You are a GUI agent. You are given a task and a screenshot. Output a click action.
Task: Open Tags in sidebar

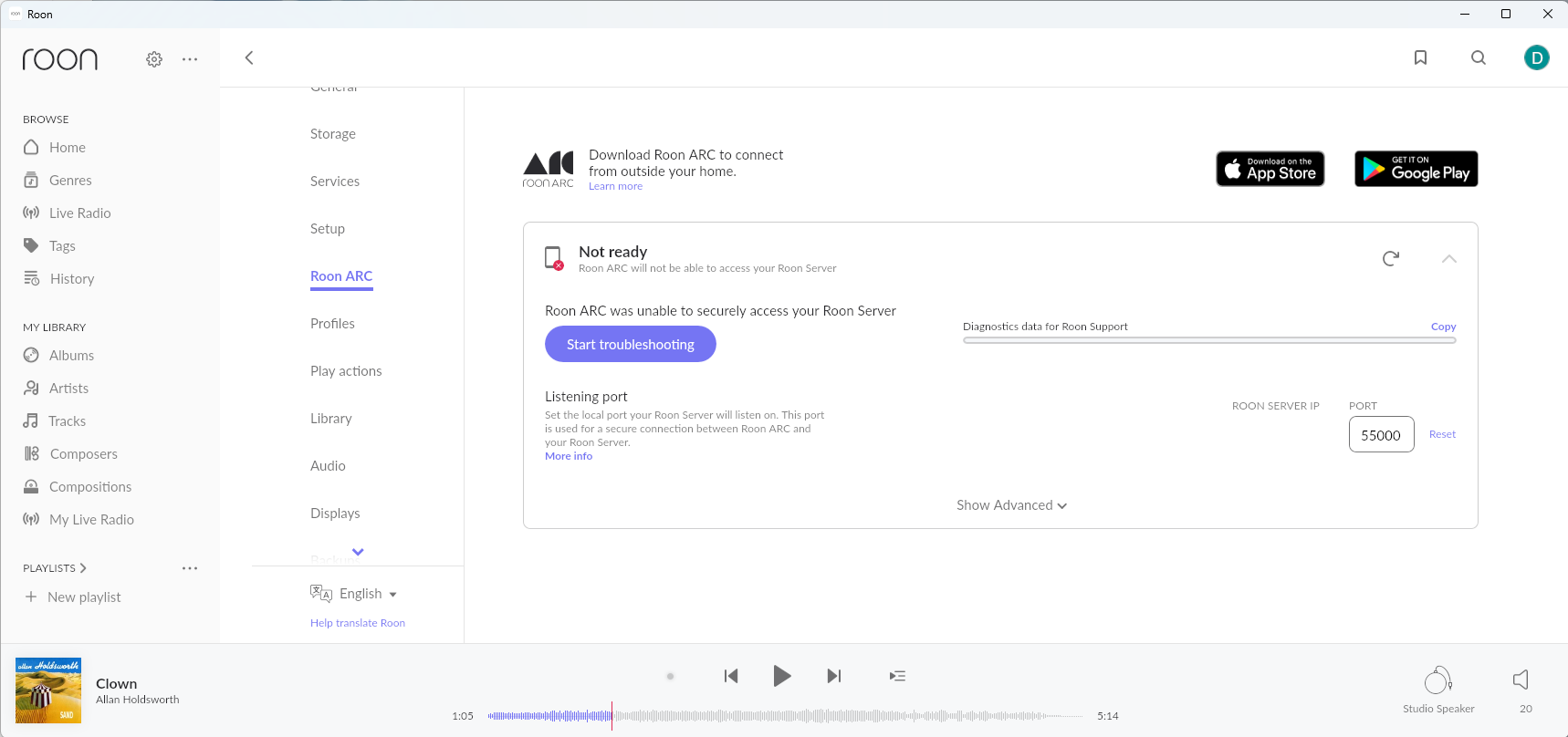49,246
